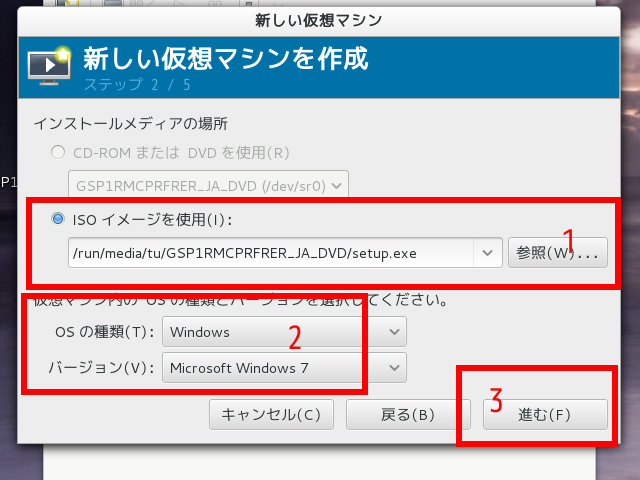This screenshot has height=480, width=640.
Task: Proceed with the 進む(F) button
Action: [x=545, y=414]
